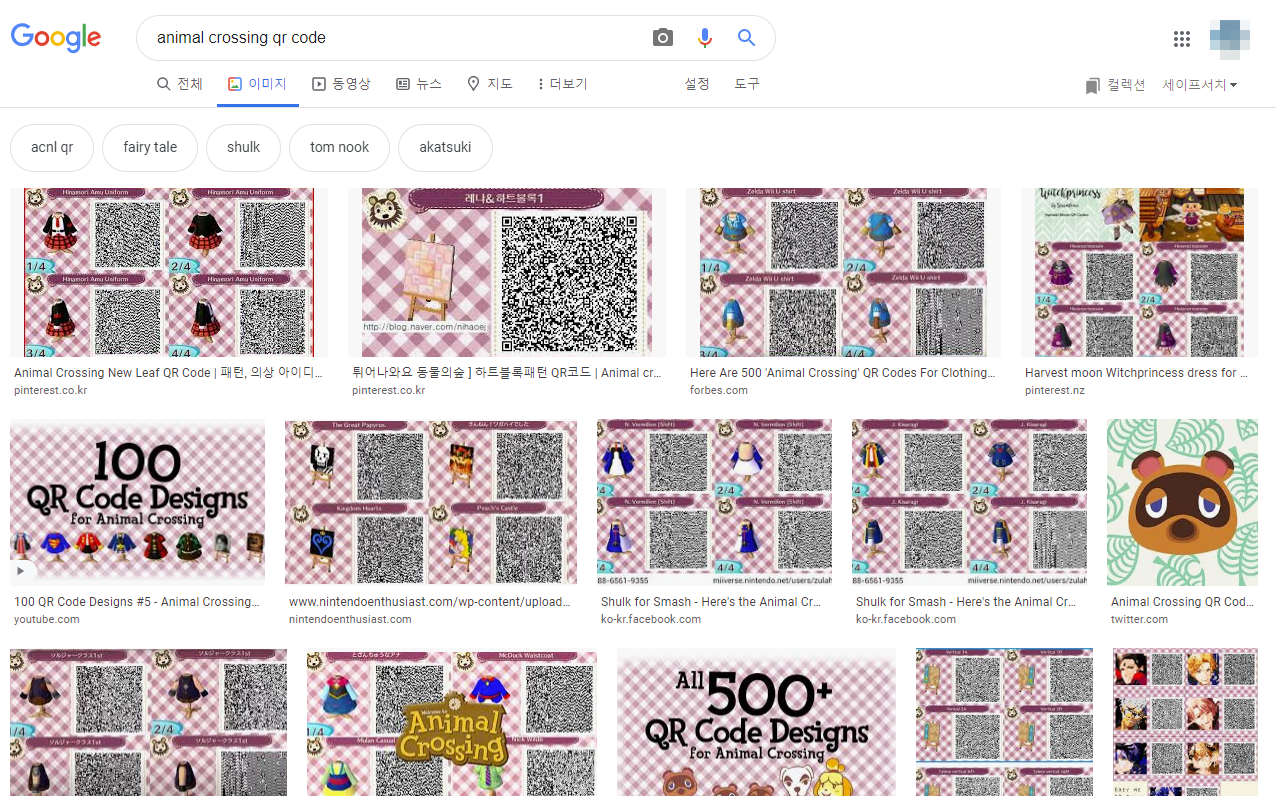Click 'Animal Crossing New Leaf QR Code' caption

(x=168, y=373)
